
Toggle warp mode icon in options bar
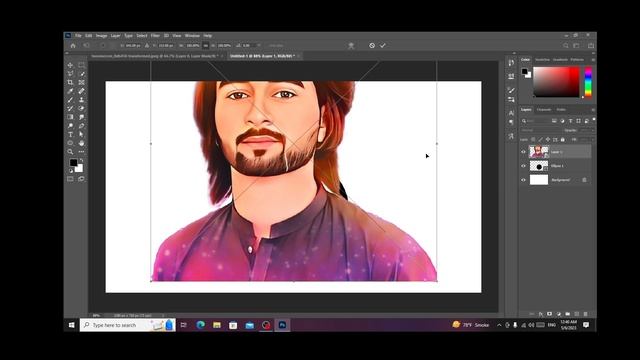coord(351,46)
